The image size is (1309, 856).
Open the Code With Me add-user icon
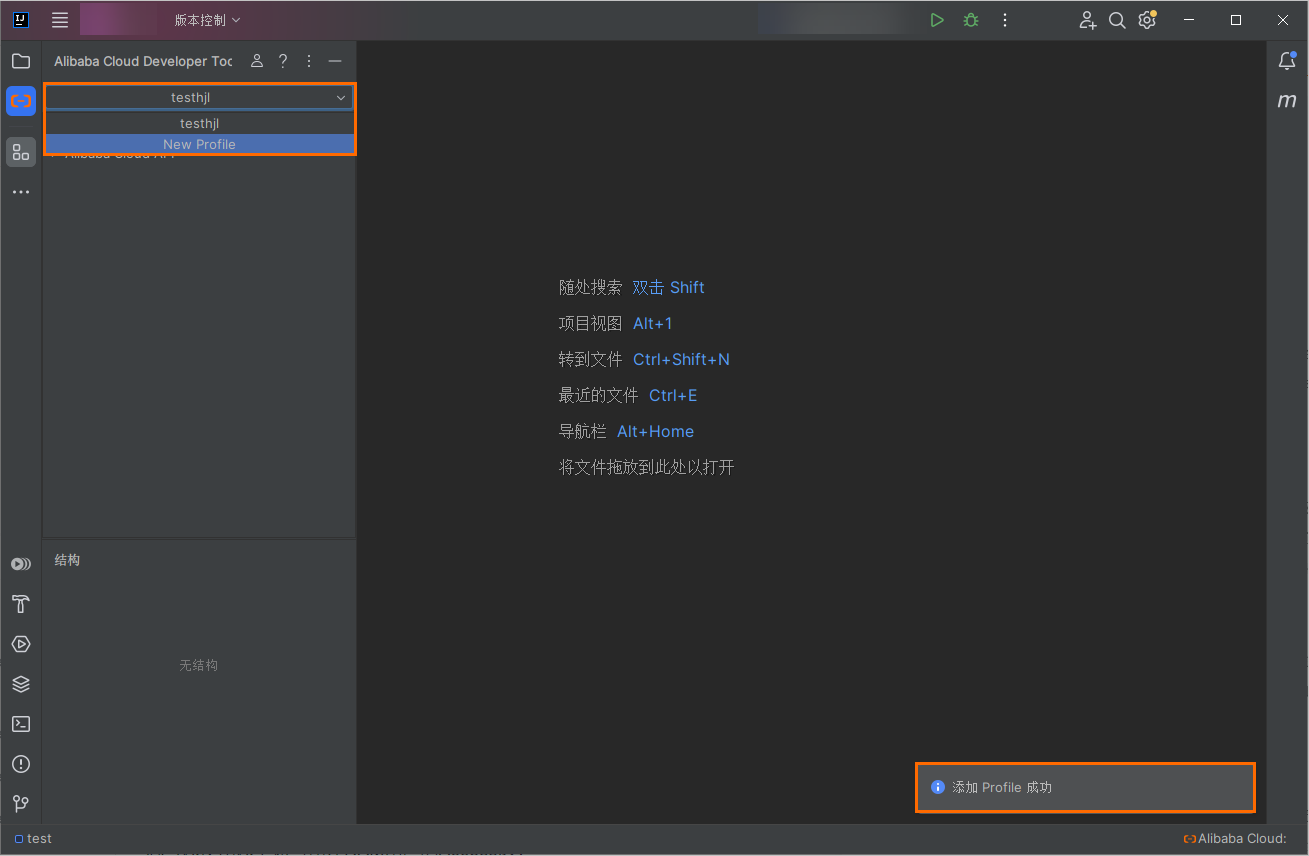pos(1088,20)
